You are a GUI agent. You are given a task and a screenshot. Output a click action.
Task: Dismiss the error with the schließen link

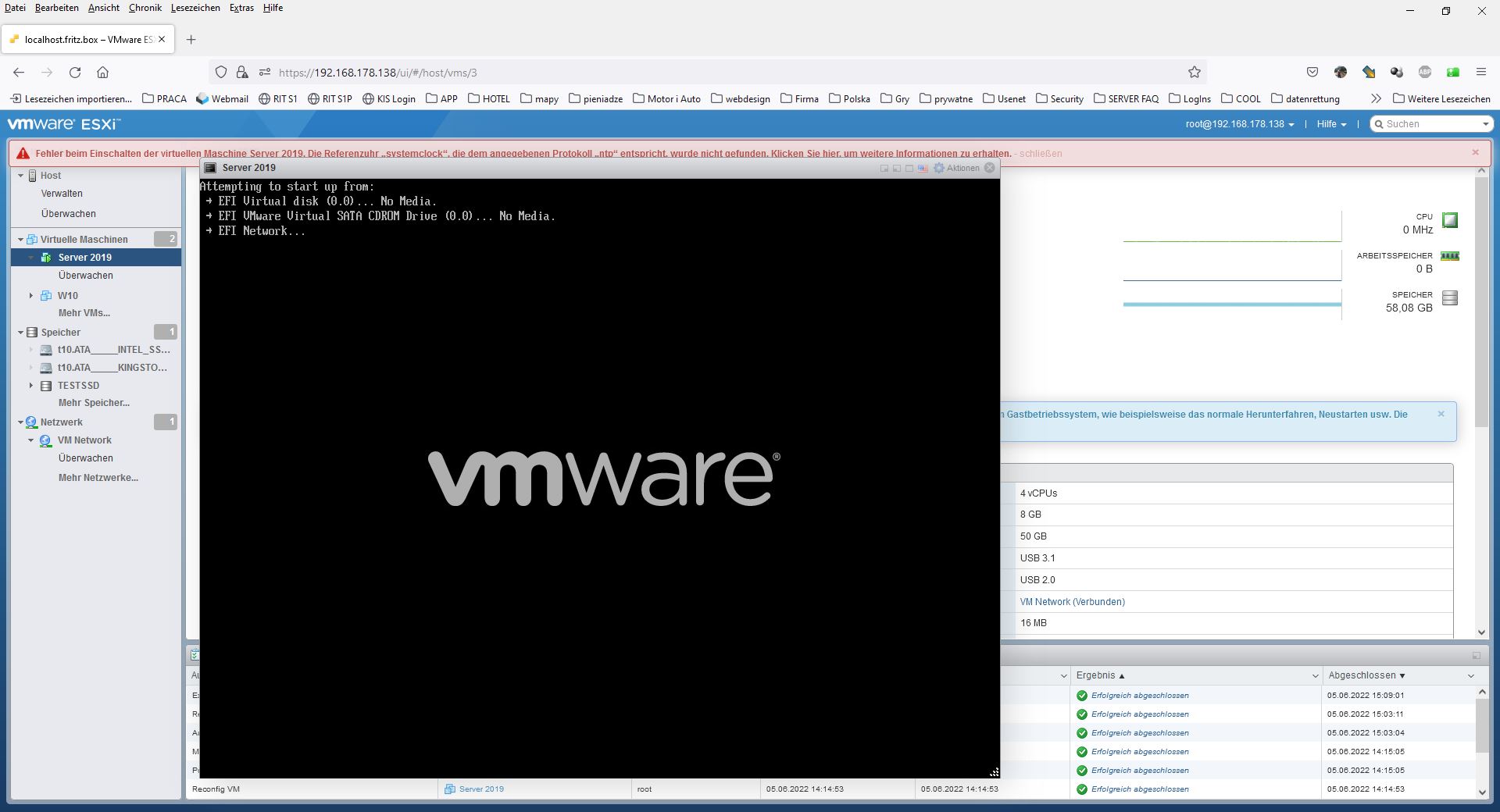tap(1040, 154)
